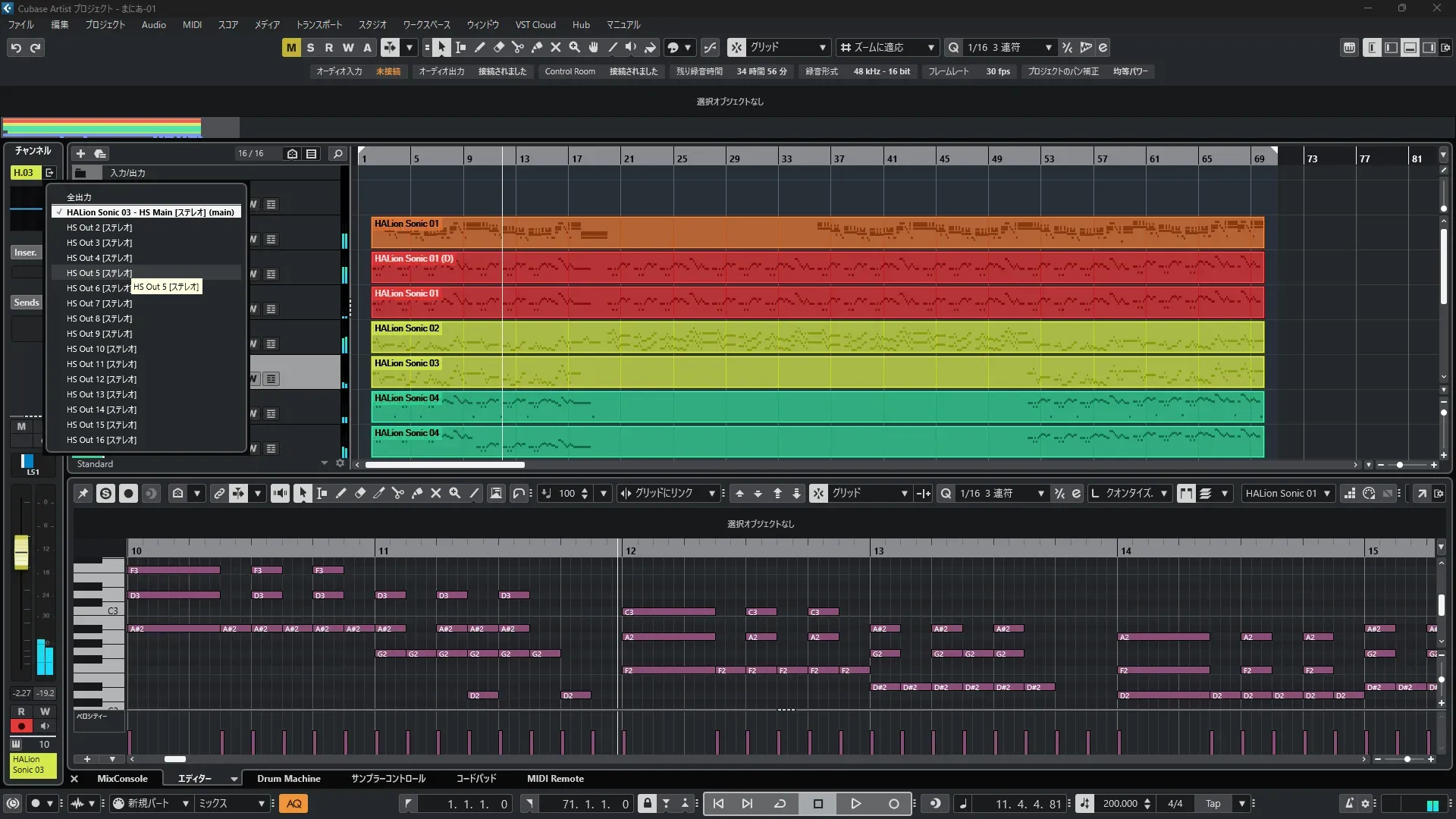Open track search magnifier icon
The height and width of the screenshot is (819, 1456).
pos(338,153)
